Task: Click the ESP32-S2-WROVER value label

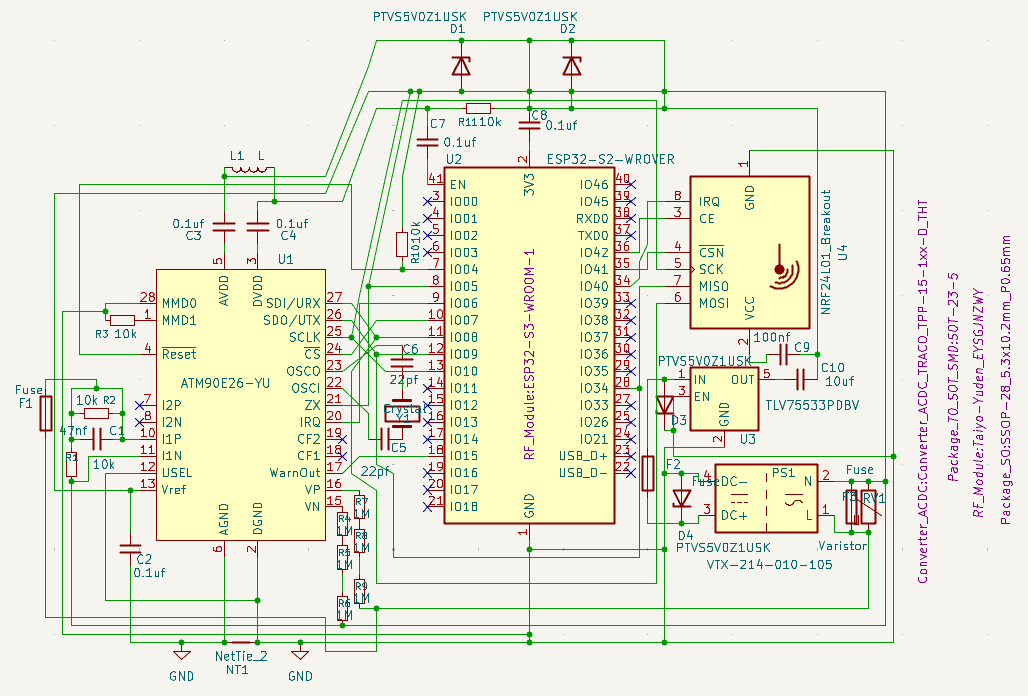Action: point(610,159)
